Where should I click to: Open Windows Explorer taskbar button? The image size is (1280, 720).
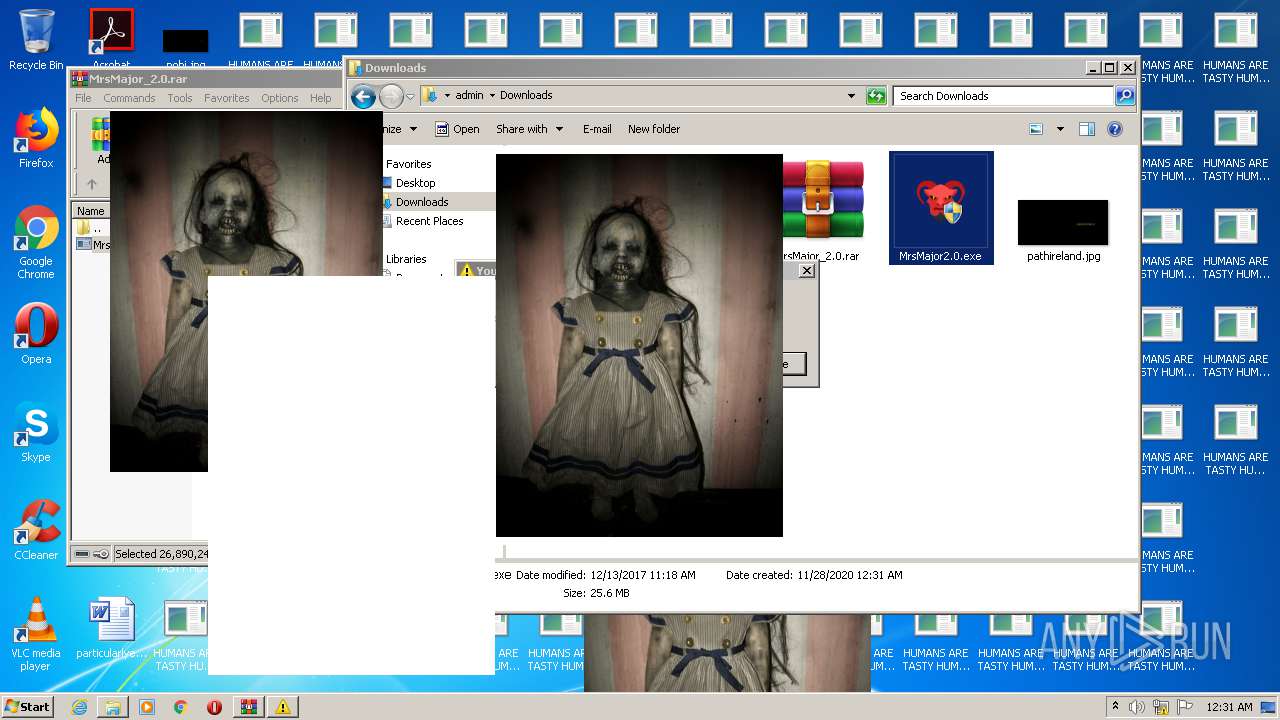tap(113, 707)
